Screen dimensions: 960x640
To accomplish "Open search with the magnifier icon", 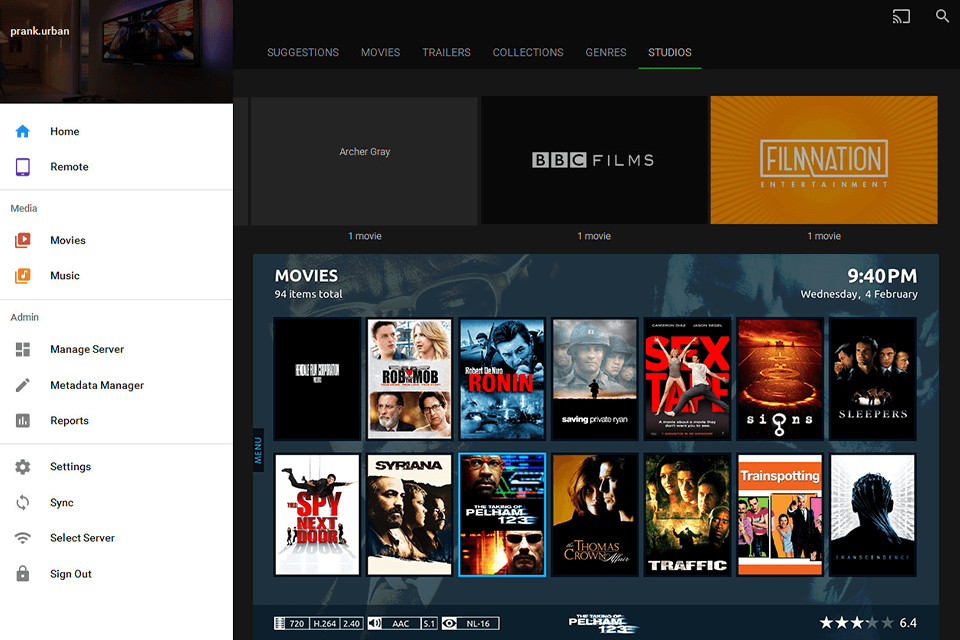I will [942, 17].
